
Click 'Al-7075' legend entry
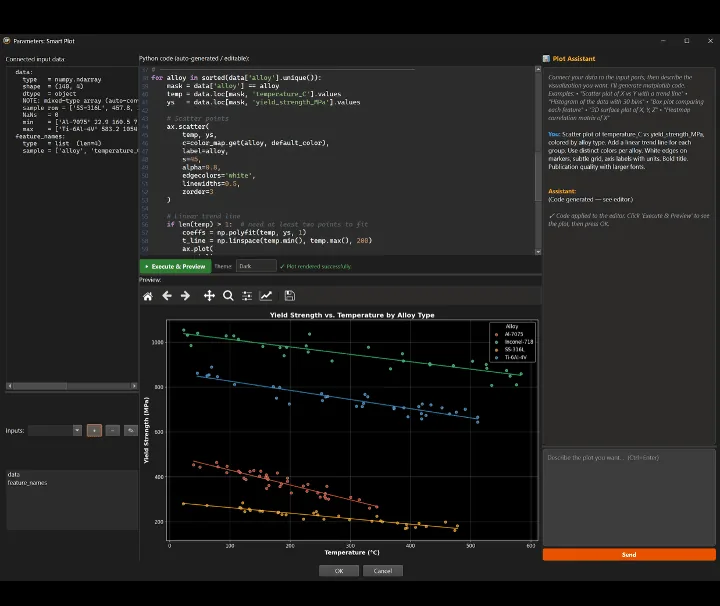coord(514,334)
